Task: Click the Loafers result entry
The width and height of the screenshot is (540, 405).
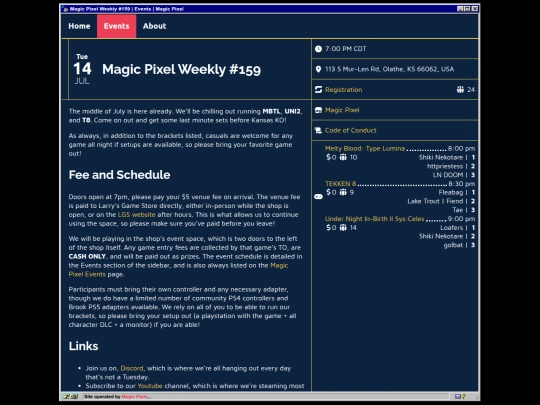Action: (451, 228)
